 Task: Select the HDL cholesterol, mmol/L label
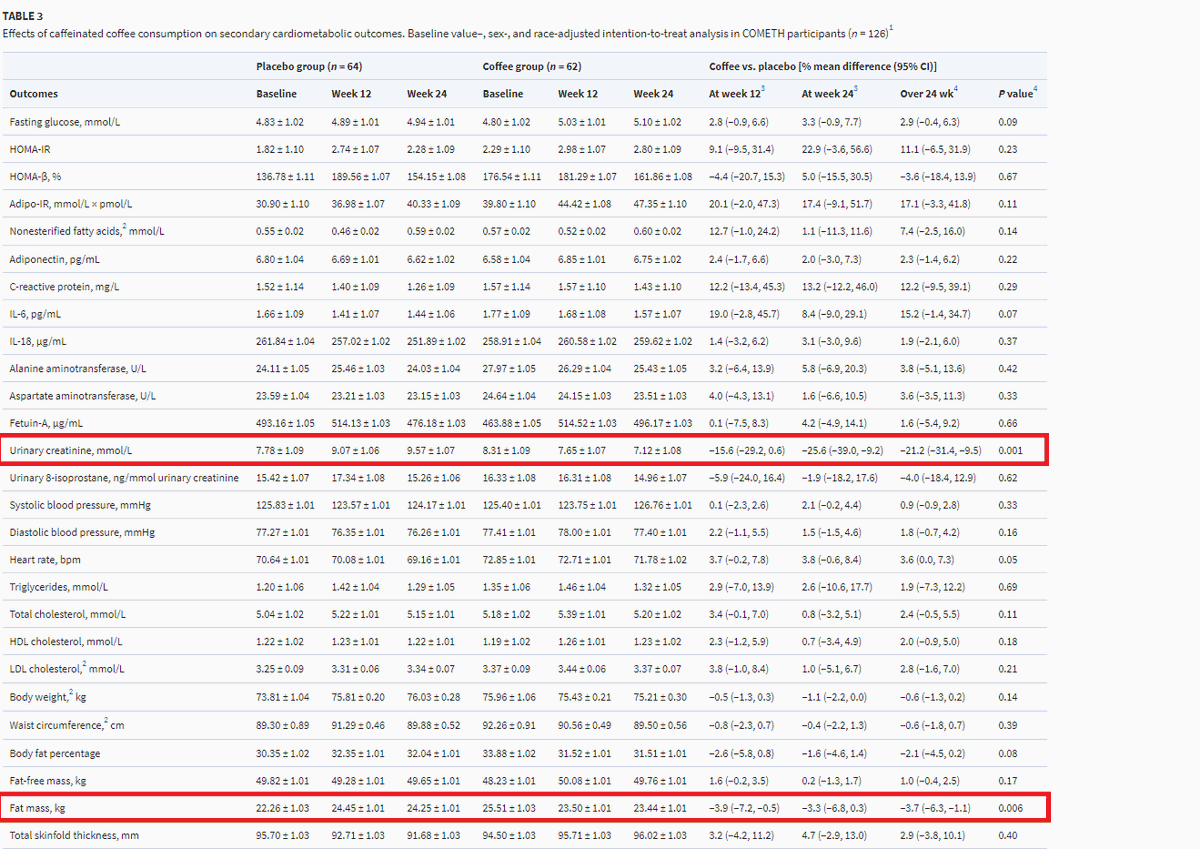(66, 643)
